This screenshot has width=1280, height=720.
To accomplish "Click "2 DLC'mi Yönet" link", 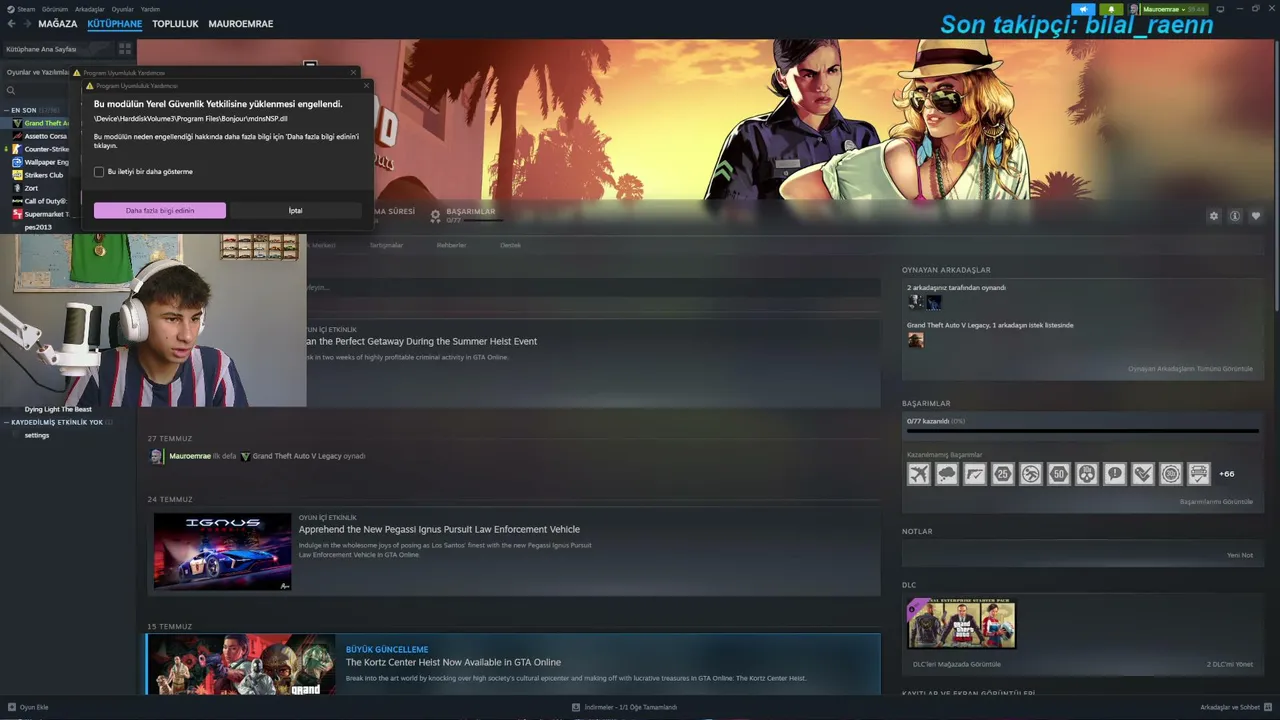I will click(x=1230, y=664).
